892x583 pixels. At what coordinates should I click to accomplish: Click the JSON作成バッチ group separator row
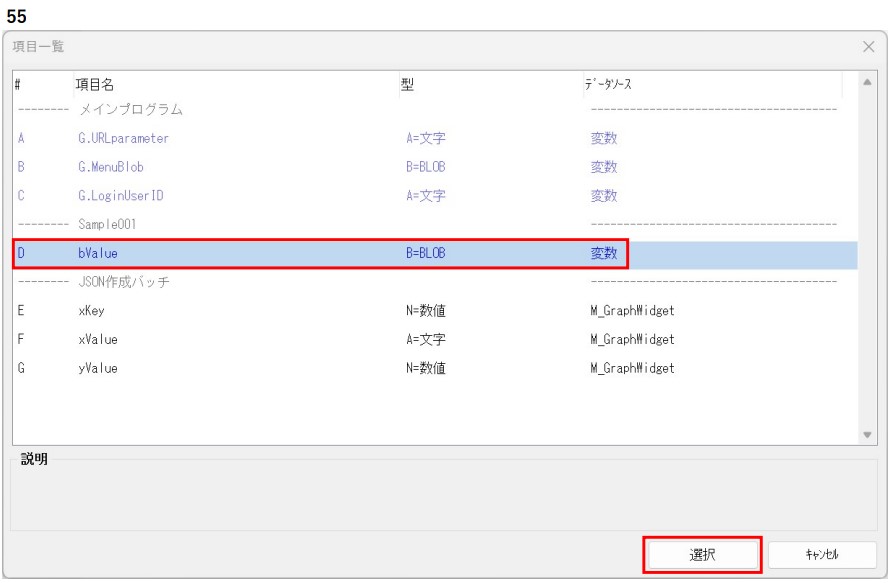click(x=123, y=282)
